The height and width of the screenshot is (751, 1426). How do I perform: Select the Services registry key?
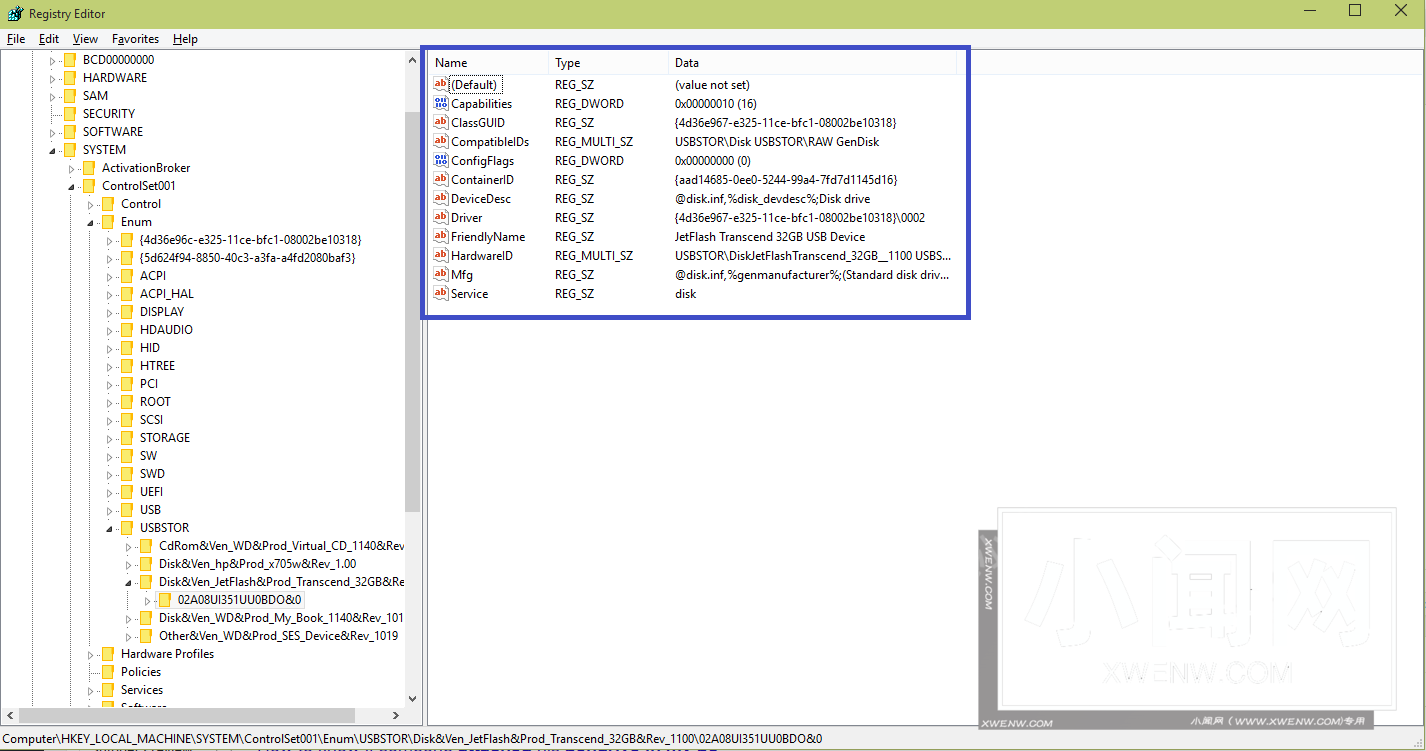pos(142,690)
